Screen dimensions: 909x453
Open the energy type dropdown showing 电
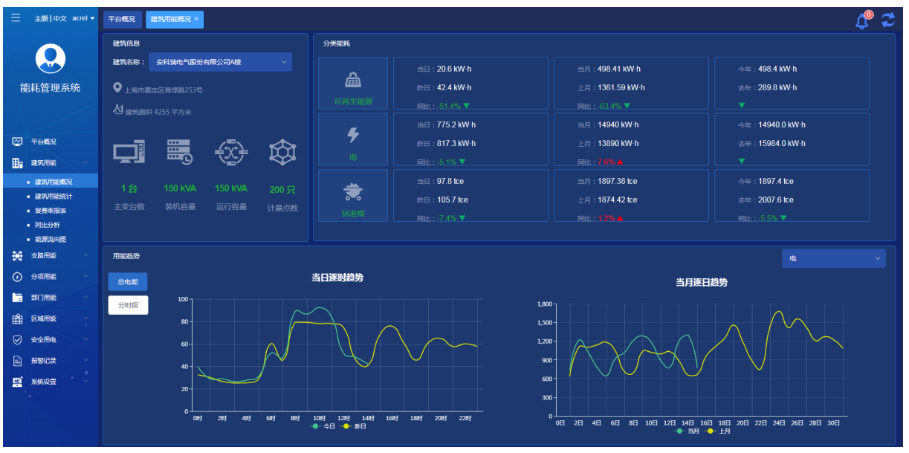(x=833, y=258)
